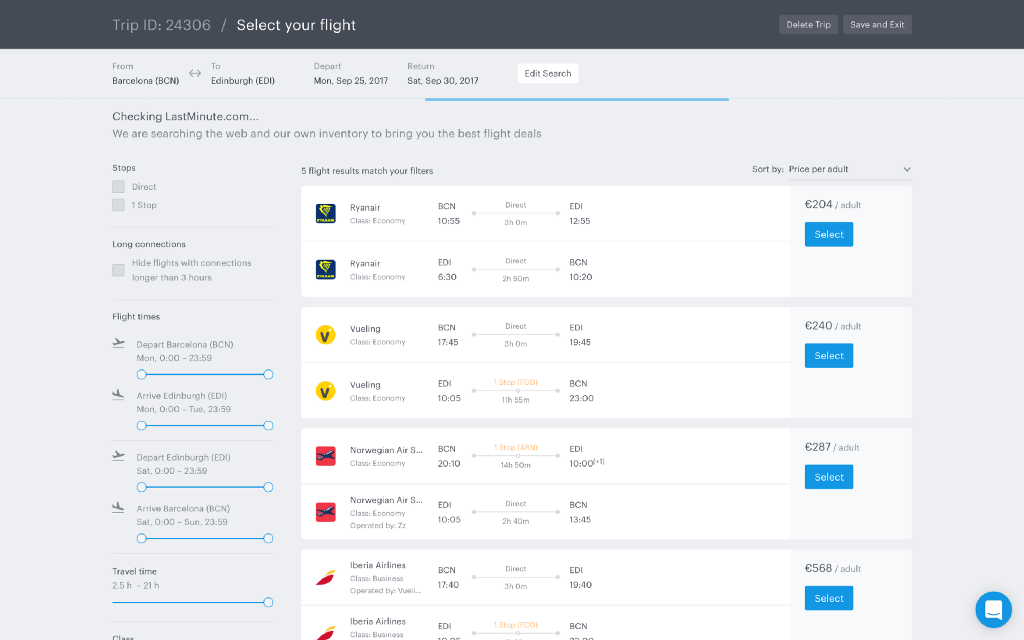Click the swap arrows between From and To
Viewport: 1024px width, 640px height.
click(x=195, y=74)
